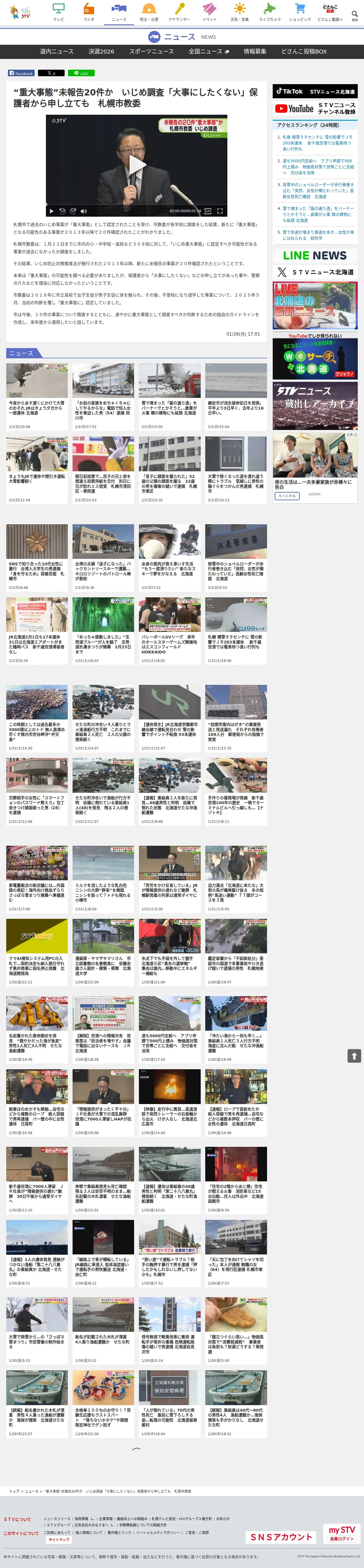Open the weサーチ北海道 banner
364x1568 pixels.
(x=315, y=355)
